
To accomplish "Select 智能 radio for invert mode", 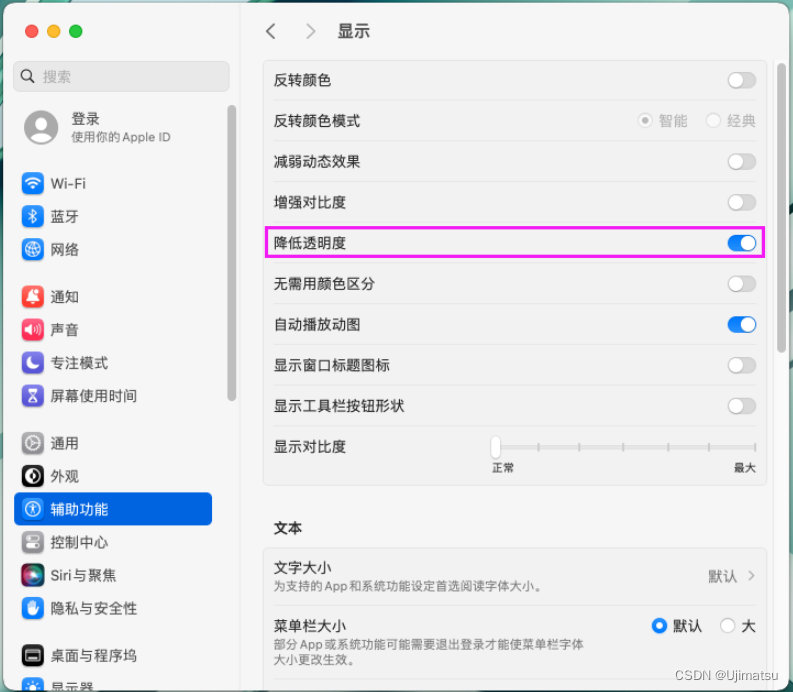I will pyautogui.click(x=645, y=121).
